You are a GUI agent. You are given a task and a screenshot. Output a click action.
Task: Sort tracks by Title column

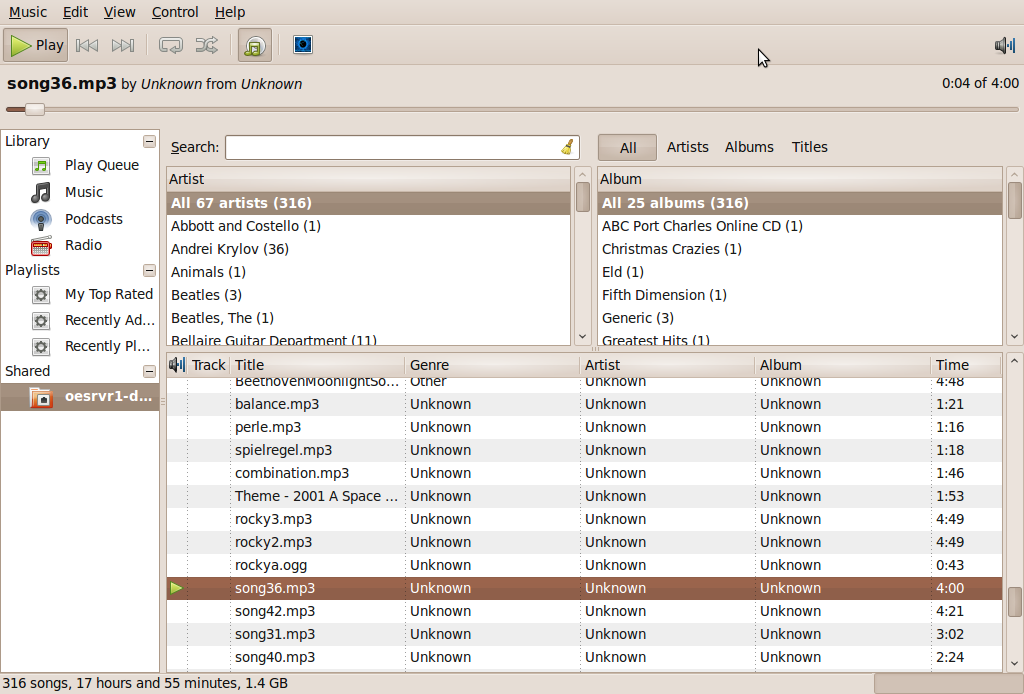pyautogui.click(x=317, y=365)
